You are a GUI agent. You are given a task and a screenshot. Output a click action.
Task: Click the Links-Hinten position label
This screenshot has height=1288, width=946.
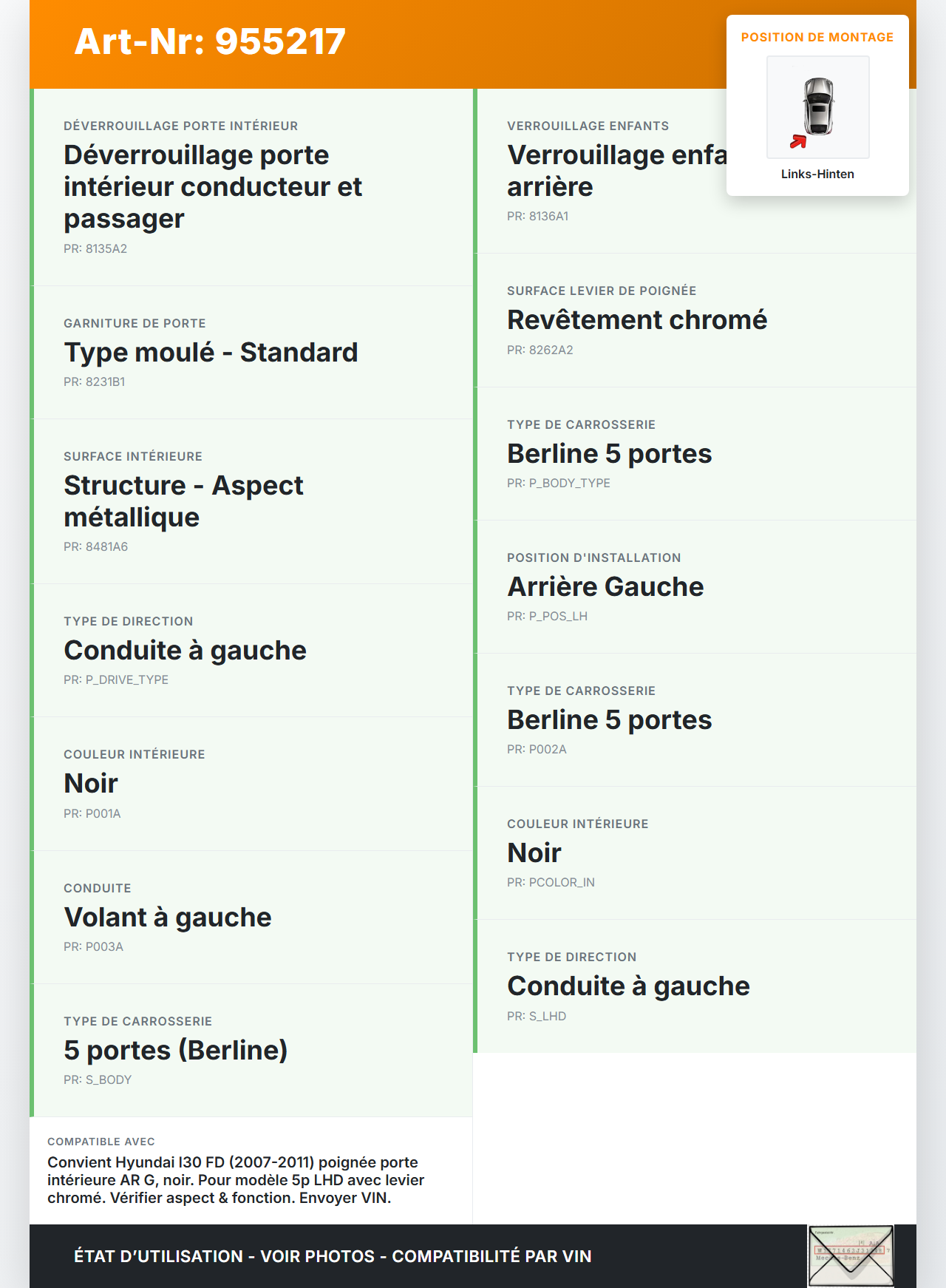pyautogui.click(x=817, y=174)
